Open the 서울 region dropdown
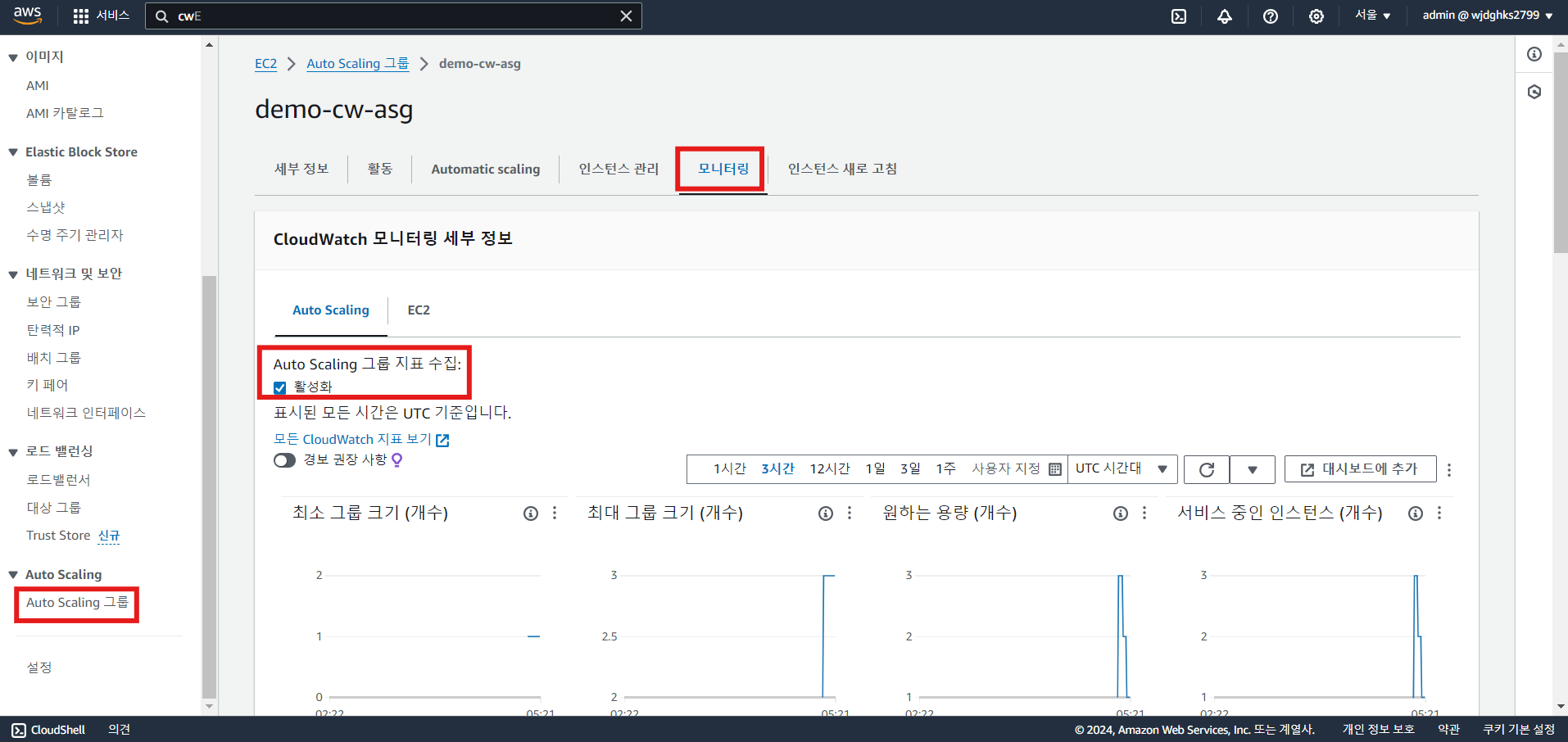This screenshot has width=1568, height=742. point(1373,16)
